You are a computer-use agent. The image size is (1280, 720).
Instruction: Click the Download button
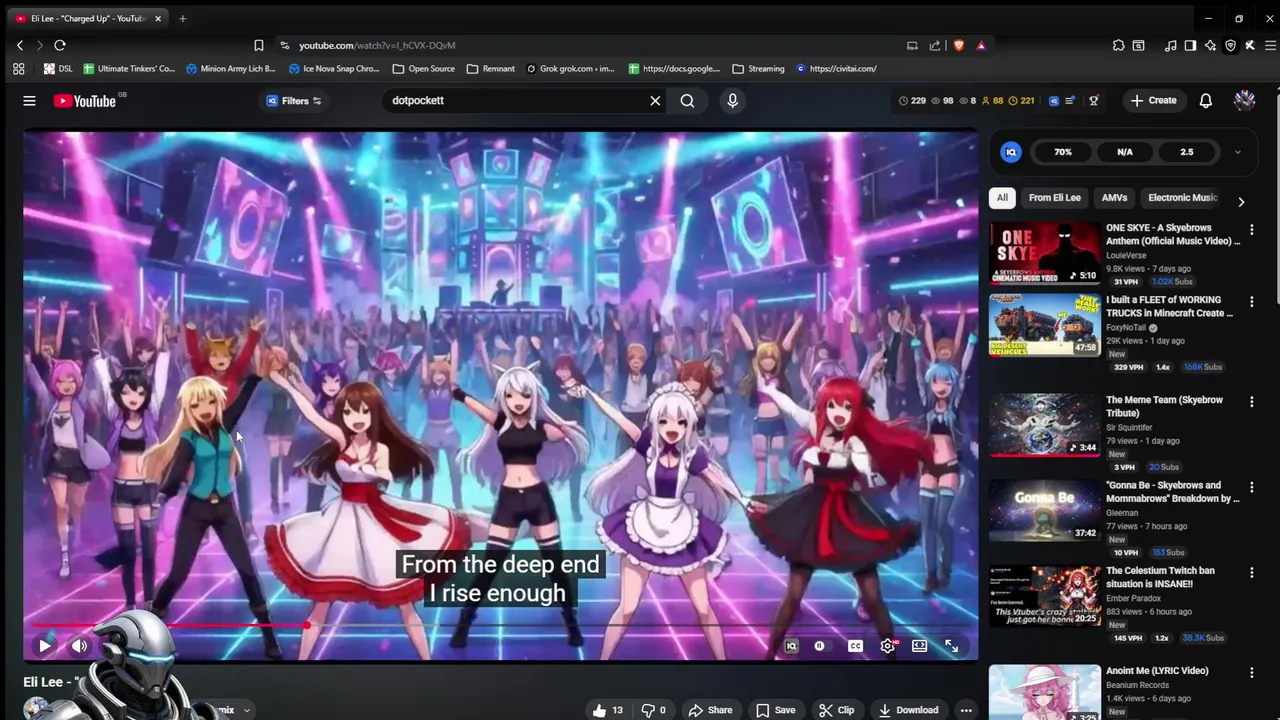click(x=908, y=710)
